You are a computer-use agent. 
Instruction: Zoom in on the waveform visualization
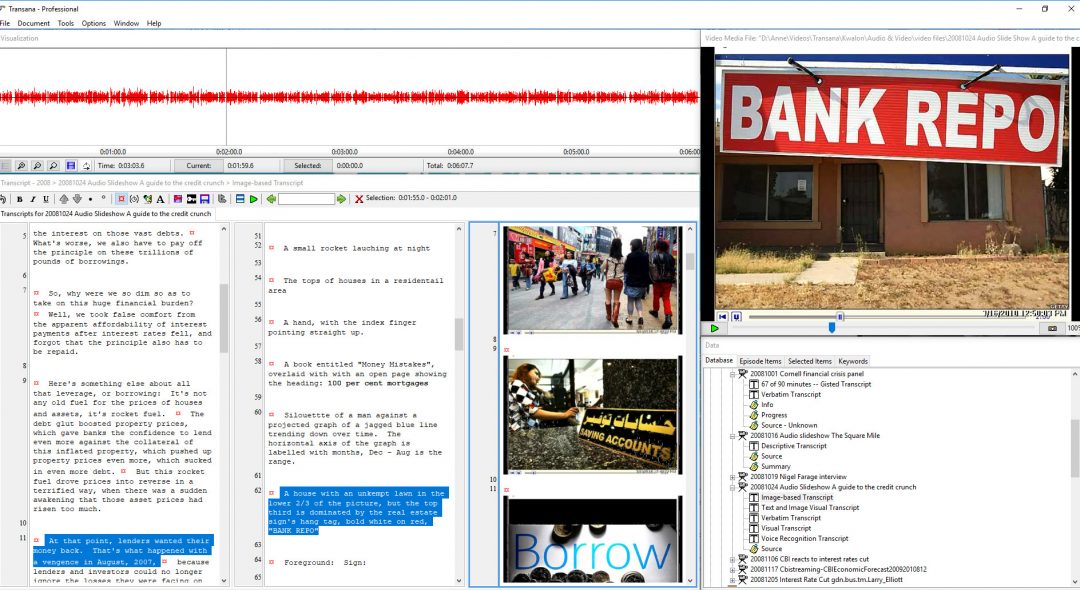pyautogui.click(x=21, y=166)
